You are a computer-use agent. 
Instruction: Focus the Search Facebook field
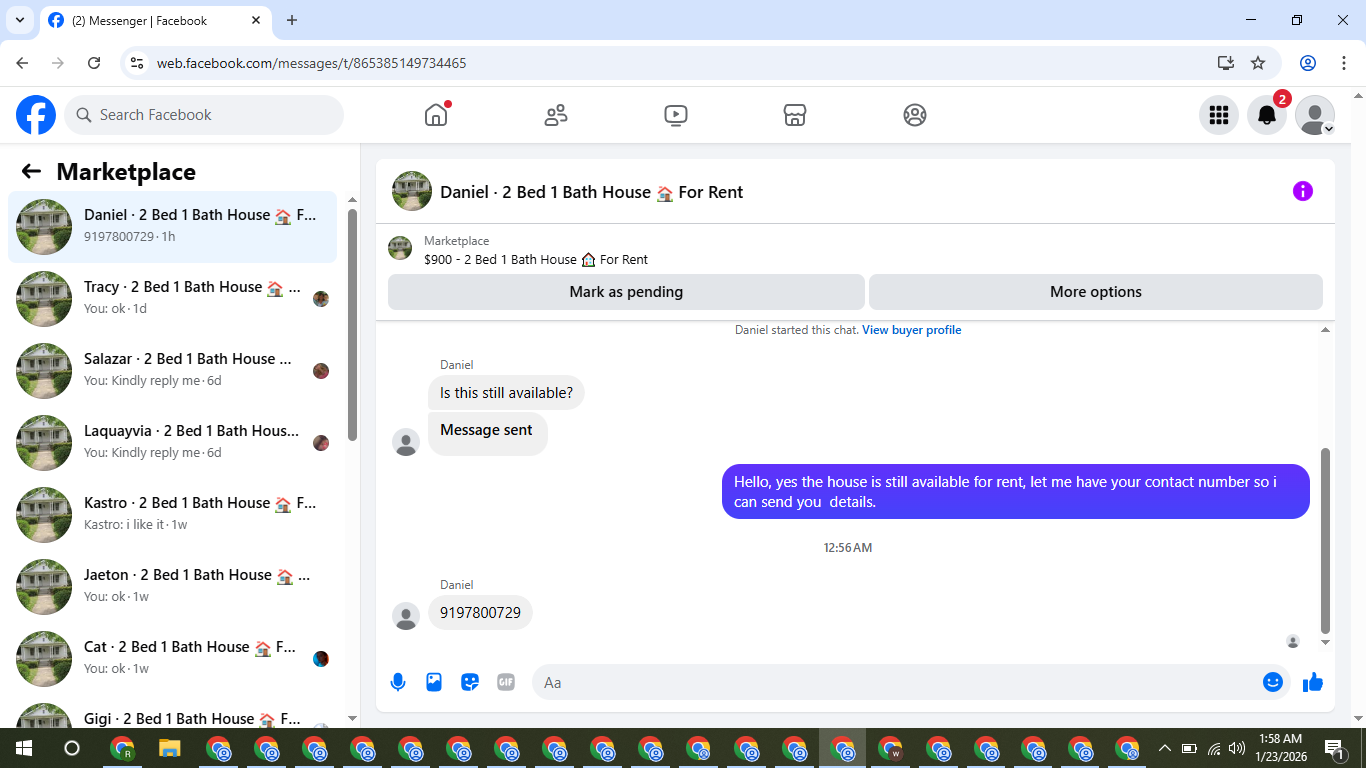[204, 115]
